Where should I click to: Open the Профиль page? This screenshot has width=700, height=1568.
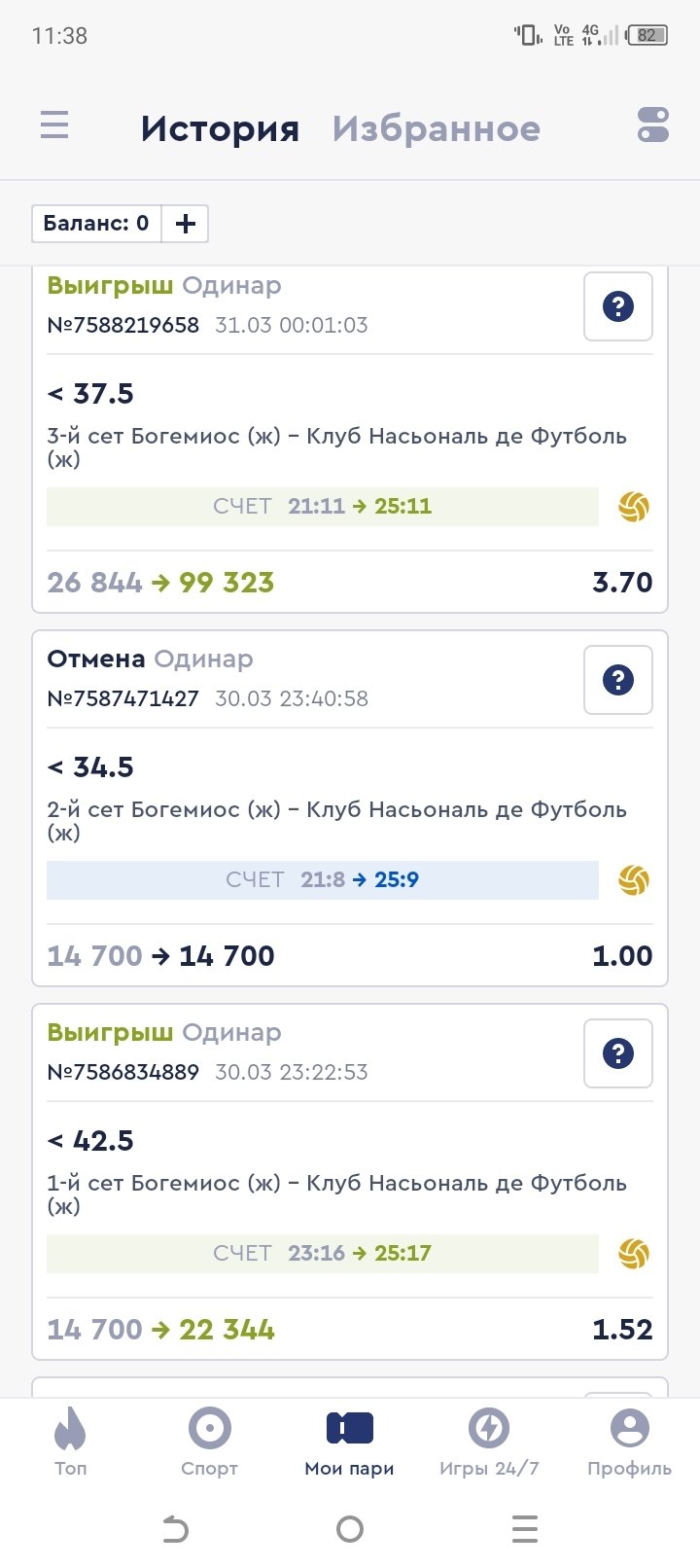pos(629,1442)
